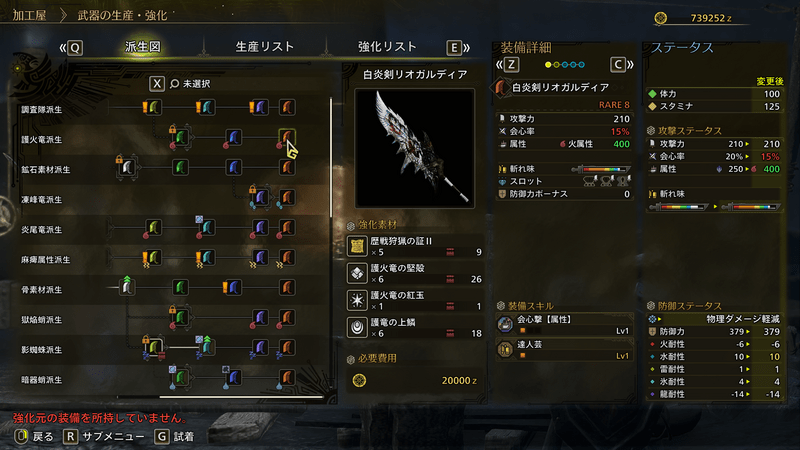Click the 戻る back button

34,437
